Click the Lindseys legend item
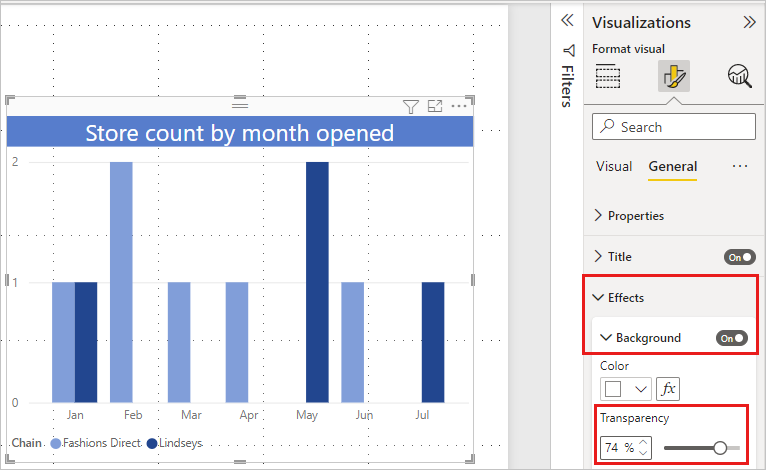 click(174, 443)
